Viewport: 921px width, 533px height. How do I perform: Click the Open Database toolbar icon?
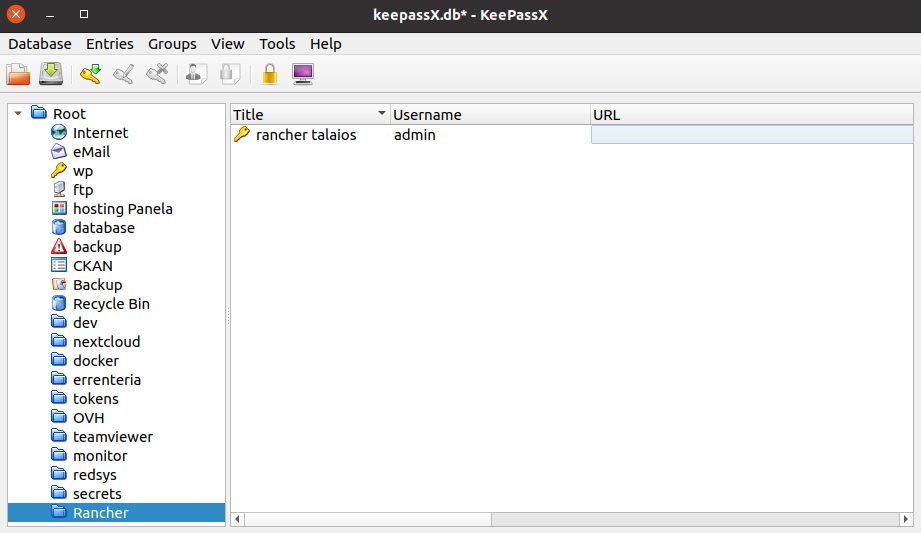[19, 74]
